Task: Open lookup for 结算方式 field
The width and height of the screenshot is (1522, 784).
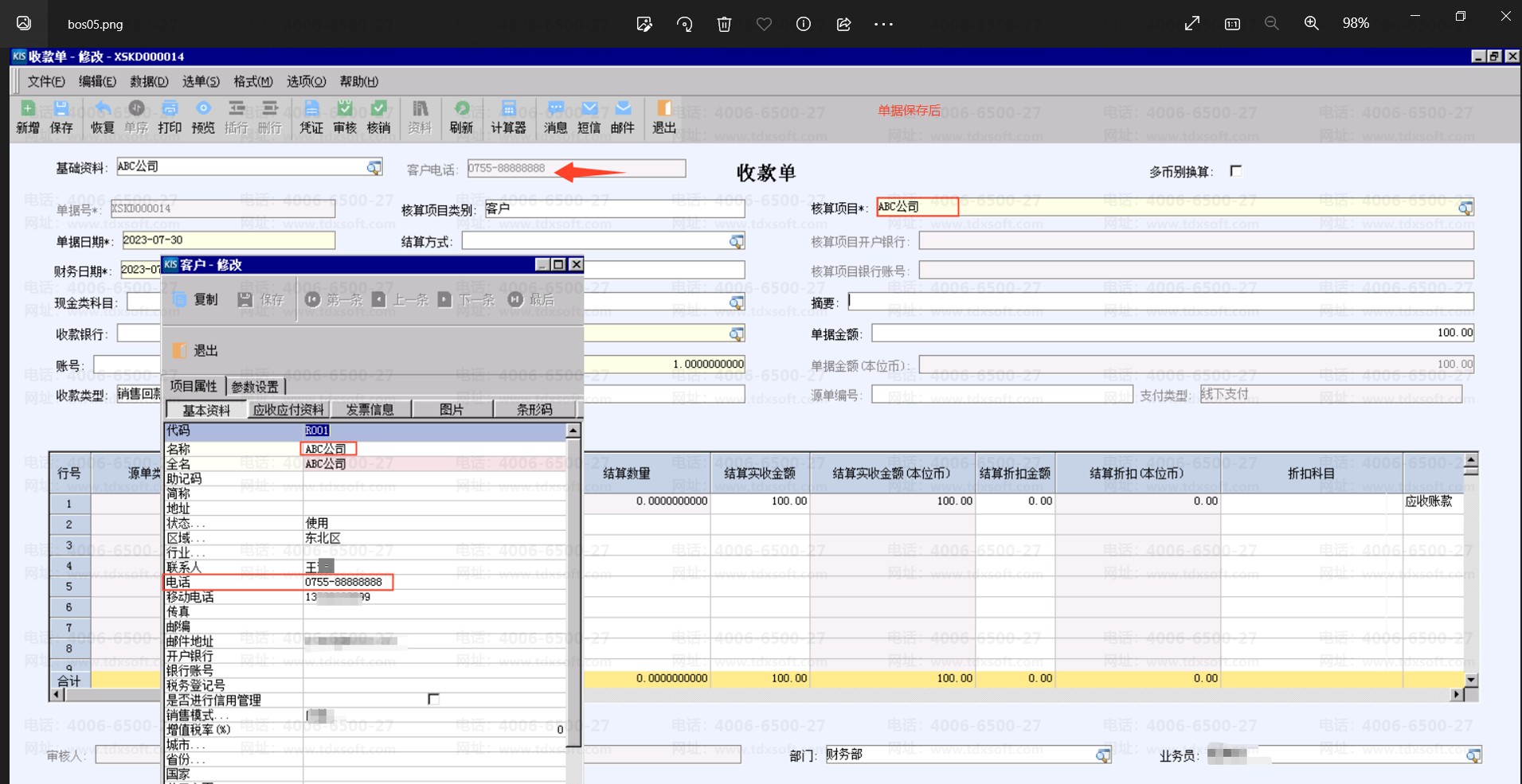Action: click(737, 241)
